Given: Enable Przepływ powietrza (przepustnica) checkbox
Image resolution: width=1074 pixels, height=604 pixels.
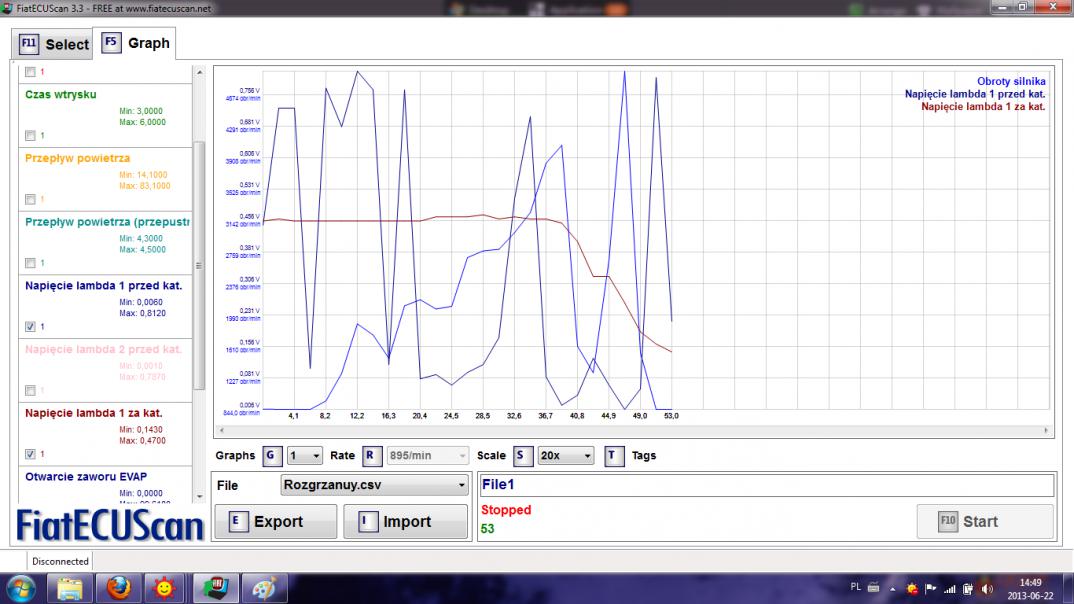Looking at the screenshot, I should click(x=30, y=263).
